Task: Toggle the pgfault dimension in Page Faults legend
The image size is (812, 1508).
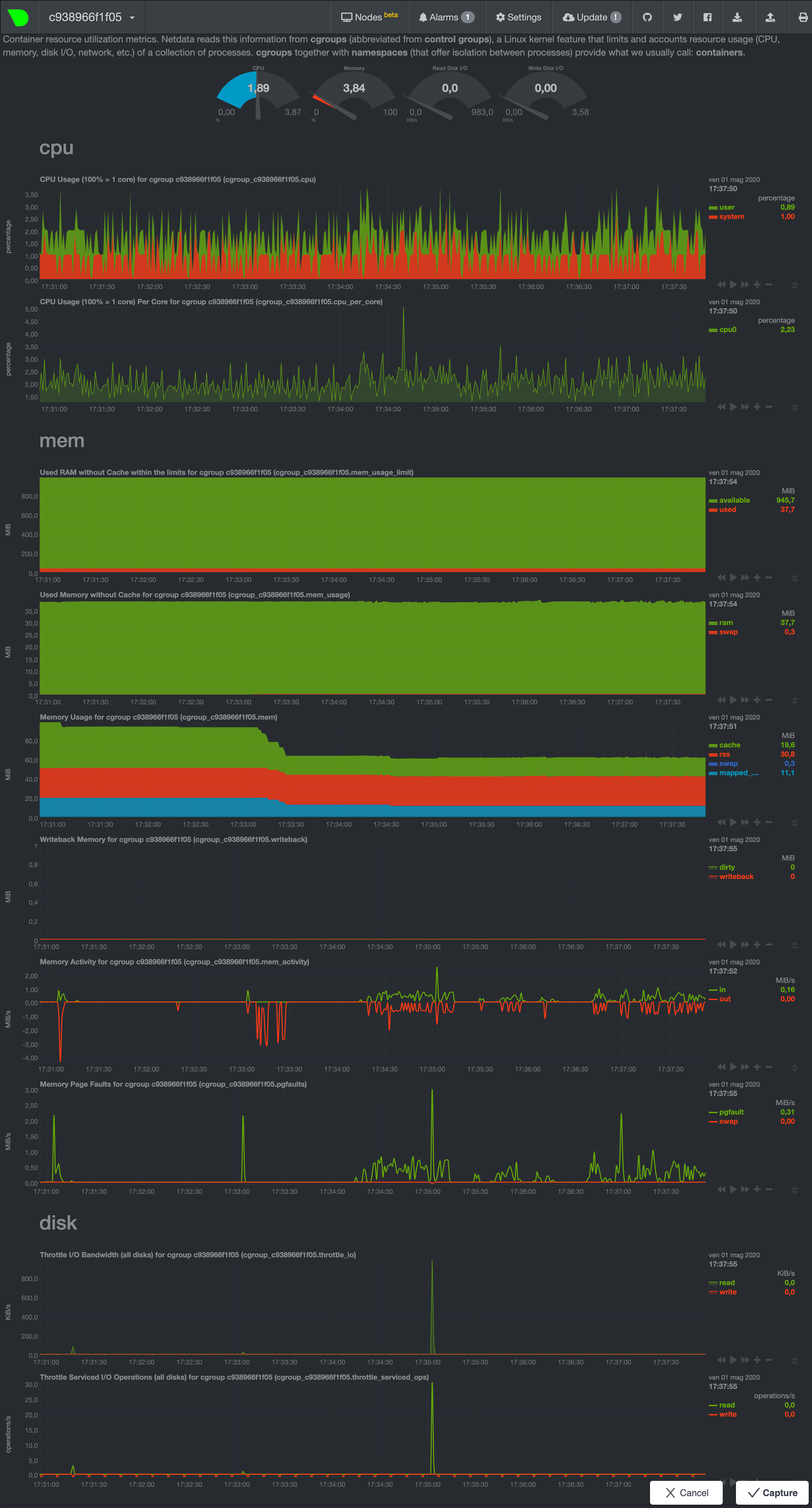Action: pyautogui.click(x=731, y=1112)
